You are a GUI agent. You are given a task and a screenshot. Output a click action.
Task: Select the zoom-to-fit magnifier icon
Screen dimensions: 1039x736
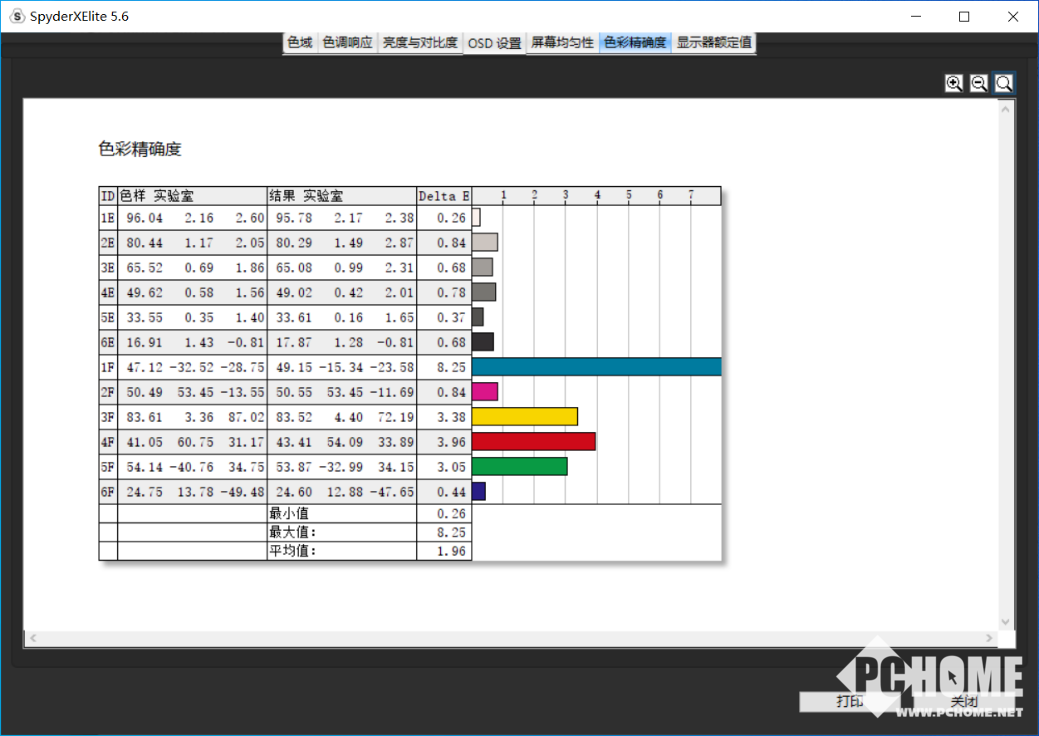[x=1004, y=84]
